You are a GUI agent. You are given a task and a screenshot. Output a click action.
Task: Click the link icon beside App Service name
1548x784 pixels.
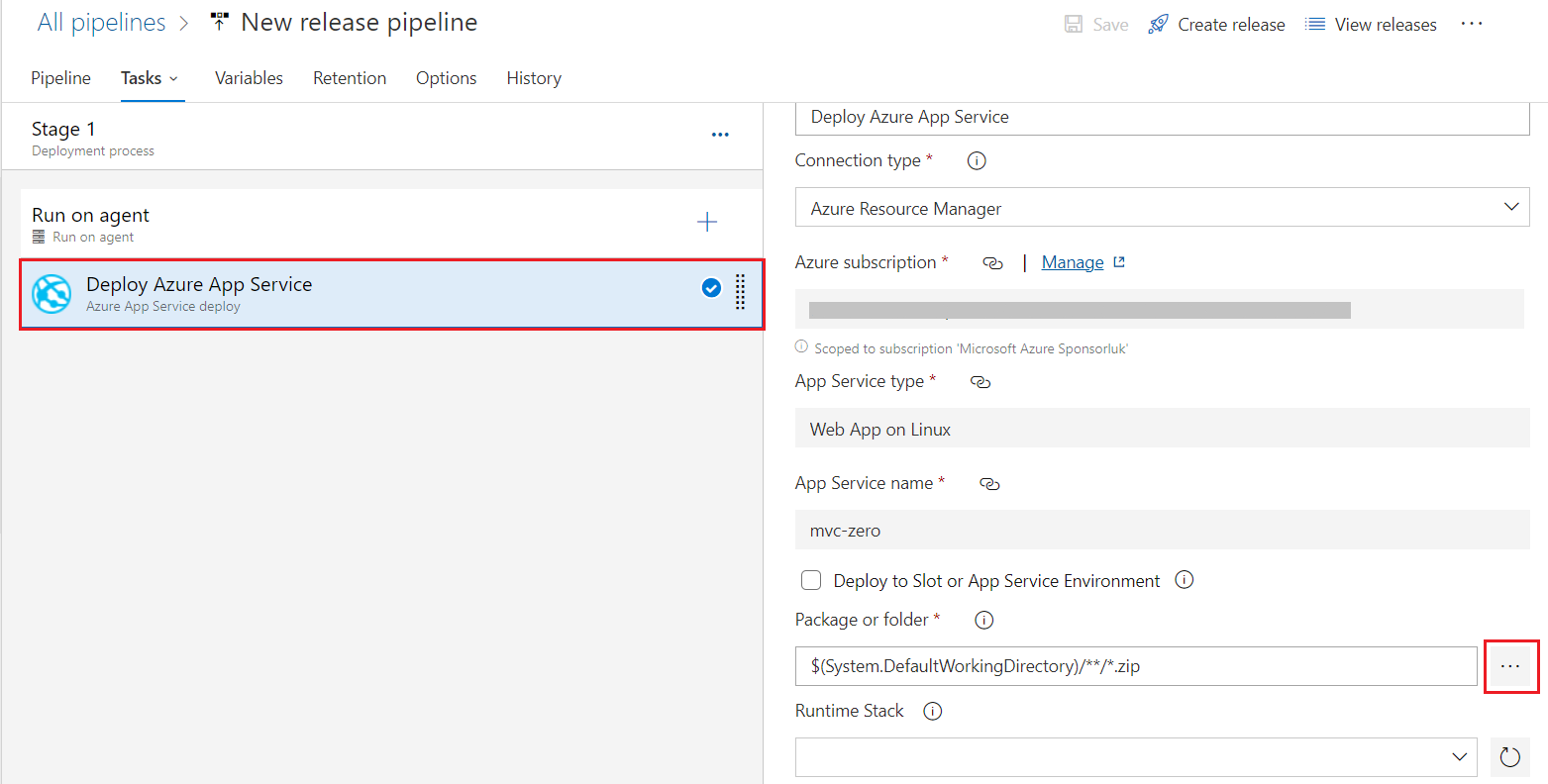tap(989, 483)
